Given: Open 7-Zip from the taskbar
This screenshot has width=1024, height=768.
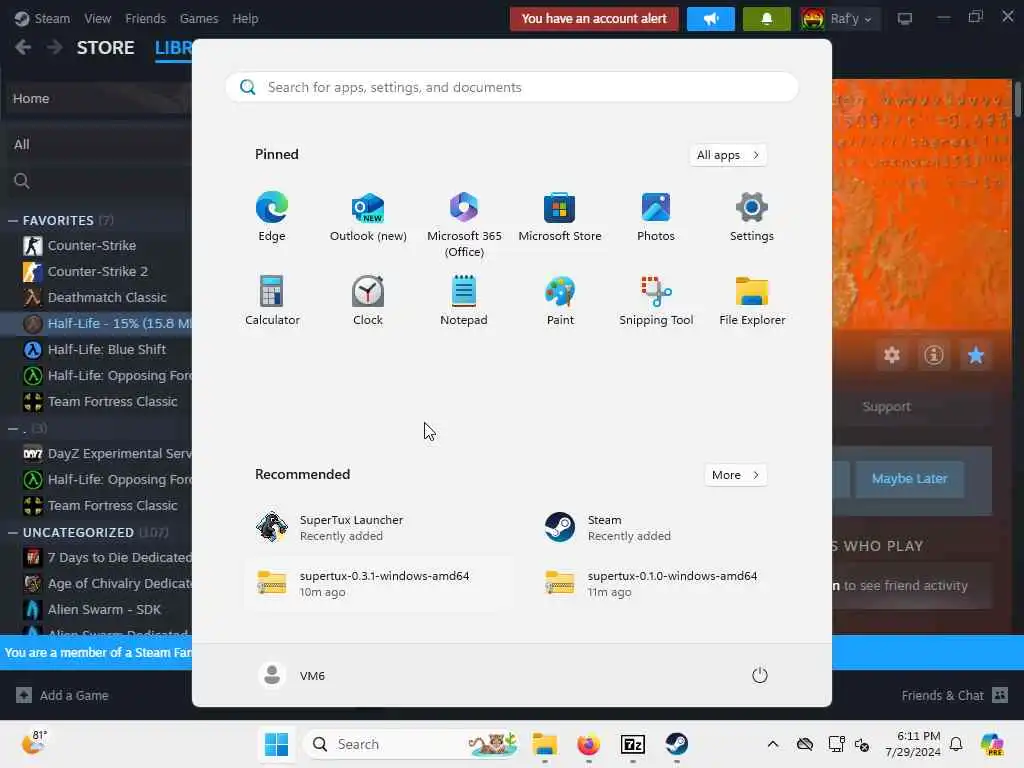Looking at the screenshot, I should pyautogui.click(x=632, y=744).
